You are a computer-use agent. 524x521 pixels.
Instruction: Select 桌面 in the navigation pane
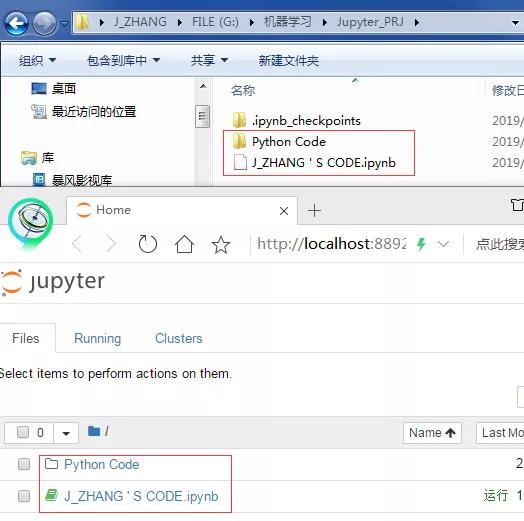point(53,89)
